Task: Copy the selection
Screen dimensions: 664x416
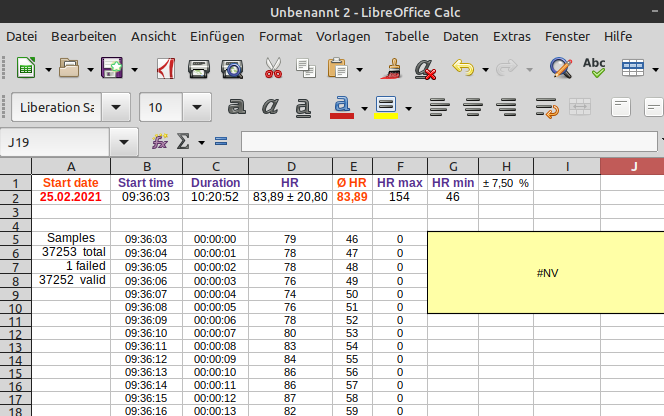Action: [306, 68]
